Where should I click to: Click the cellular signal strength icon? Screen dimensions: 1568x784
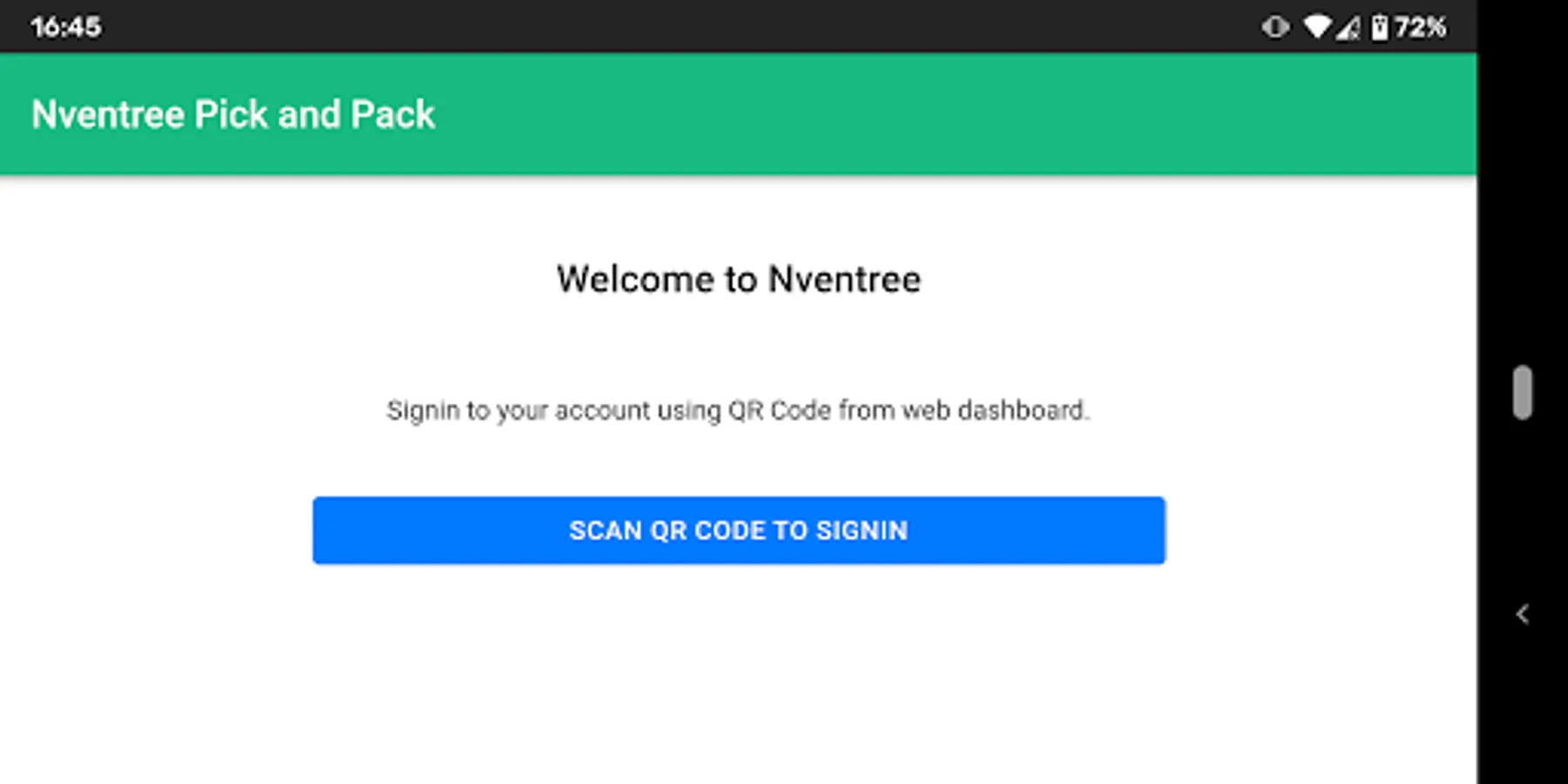coord(1348,28)
